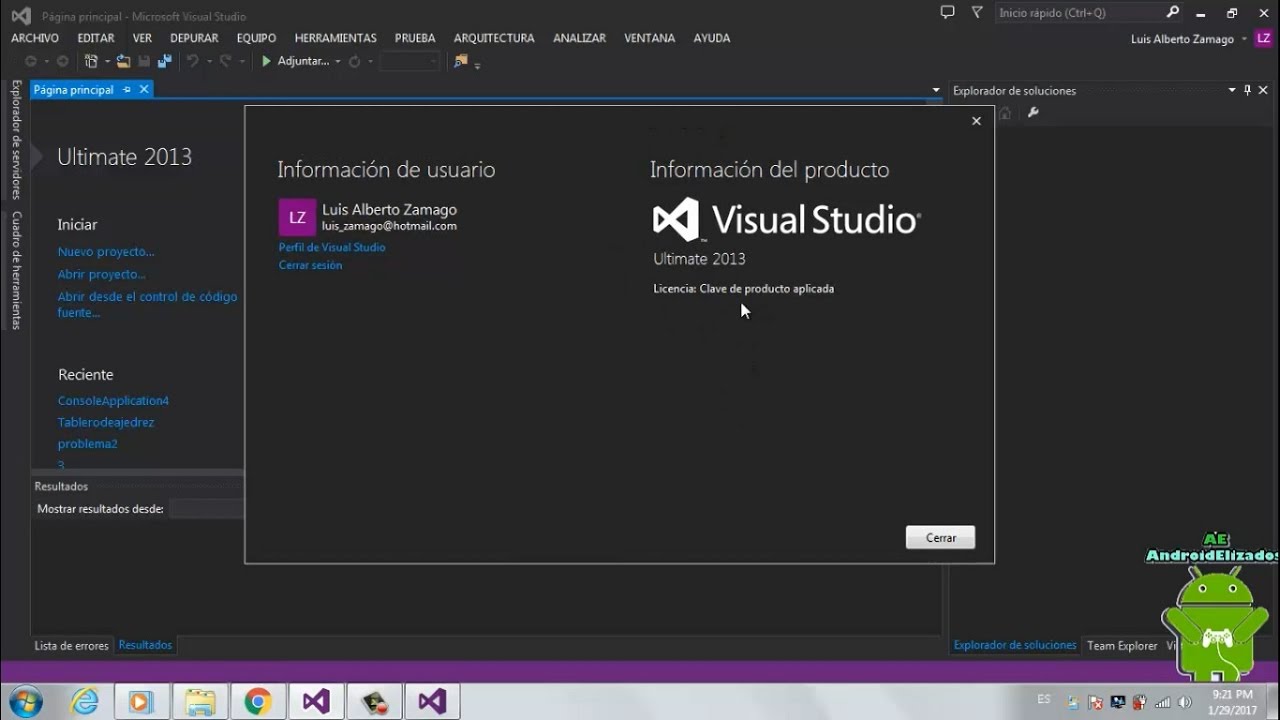Image resolution: width=1280 pixels, height=720 pixels.
Task: Open the Mostrar resultados desde combo box
Action: coord(206,509)
